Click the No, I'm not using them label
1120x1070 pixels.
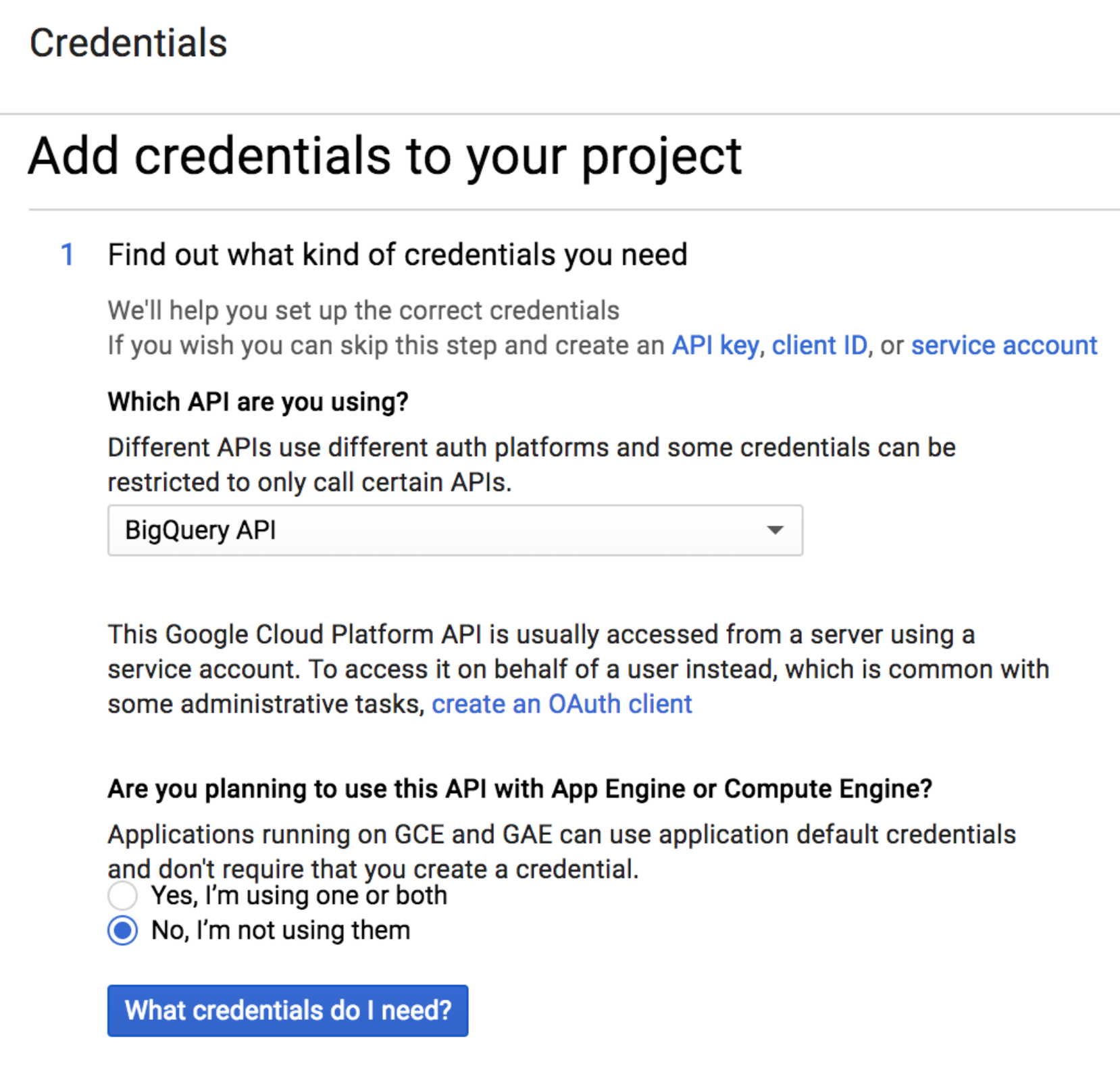coord(280,931)
